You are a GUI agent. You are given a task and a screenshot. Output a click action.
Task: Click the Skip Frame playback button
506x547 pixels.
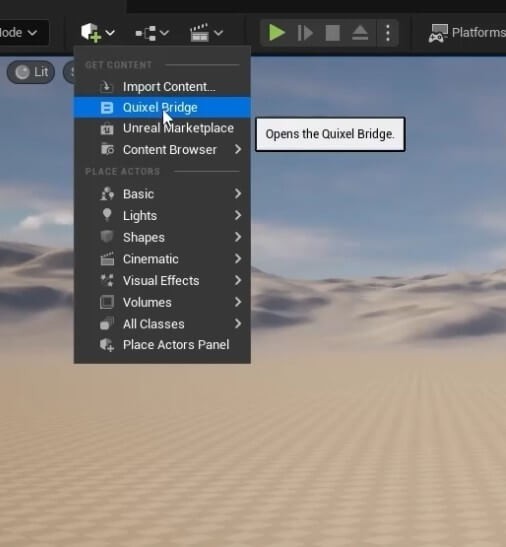[305, 33]
